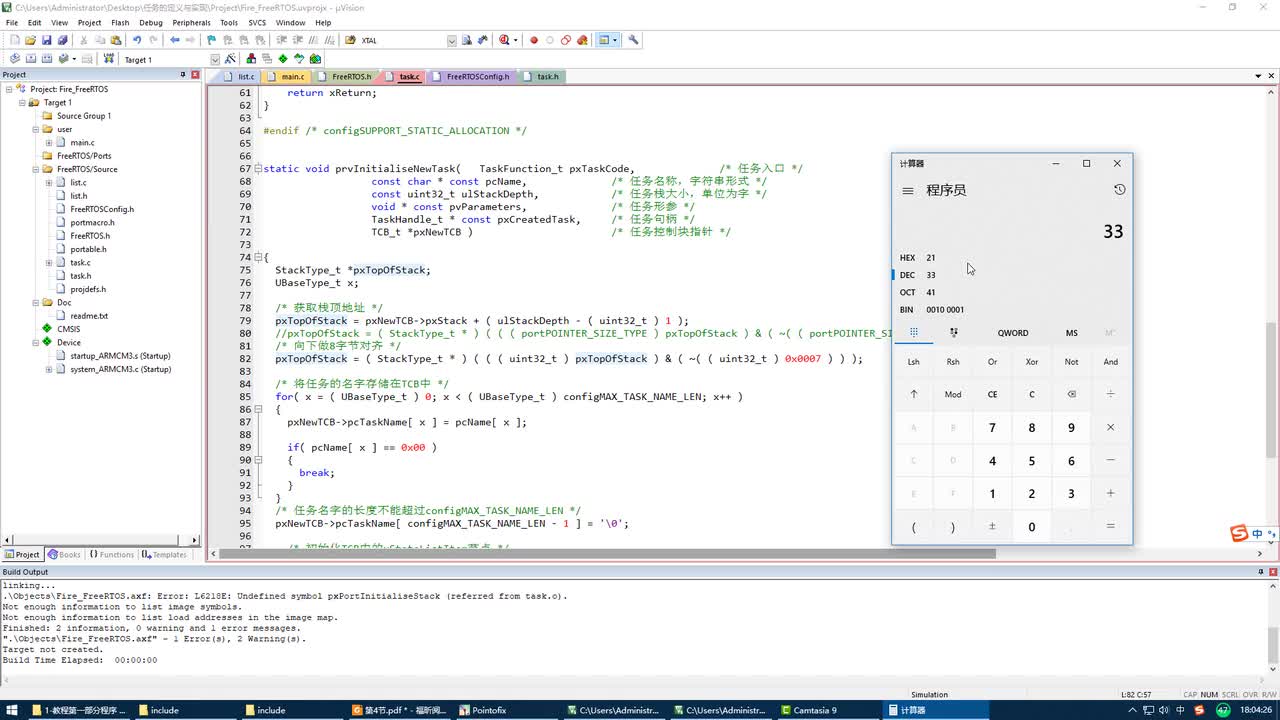
Task: Expand system_ARMCM3.c (Startup) node
Action: (48, 369)
